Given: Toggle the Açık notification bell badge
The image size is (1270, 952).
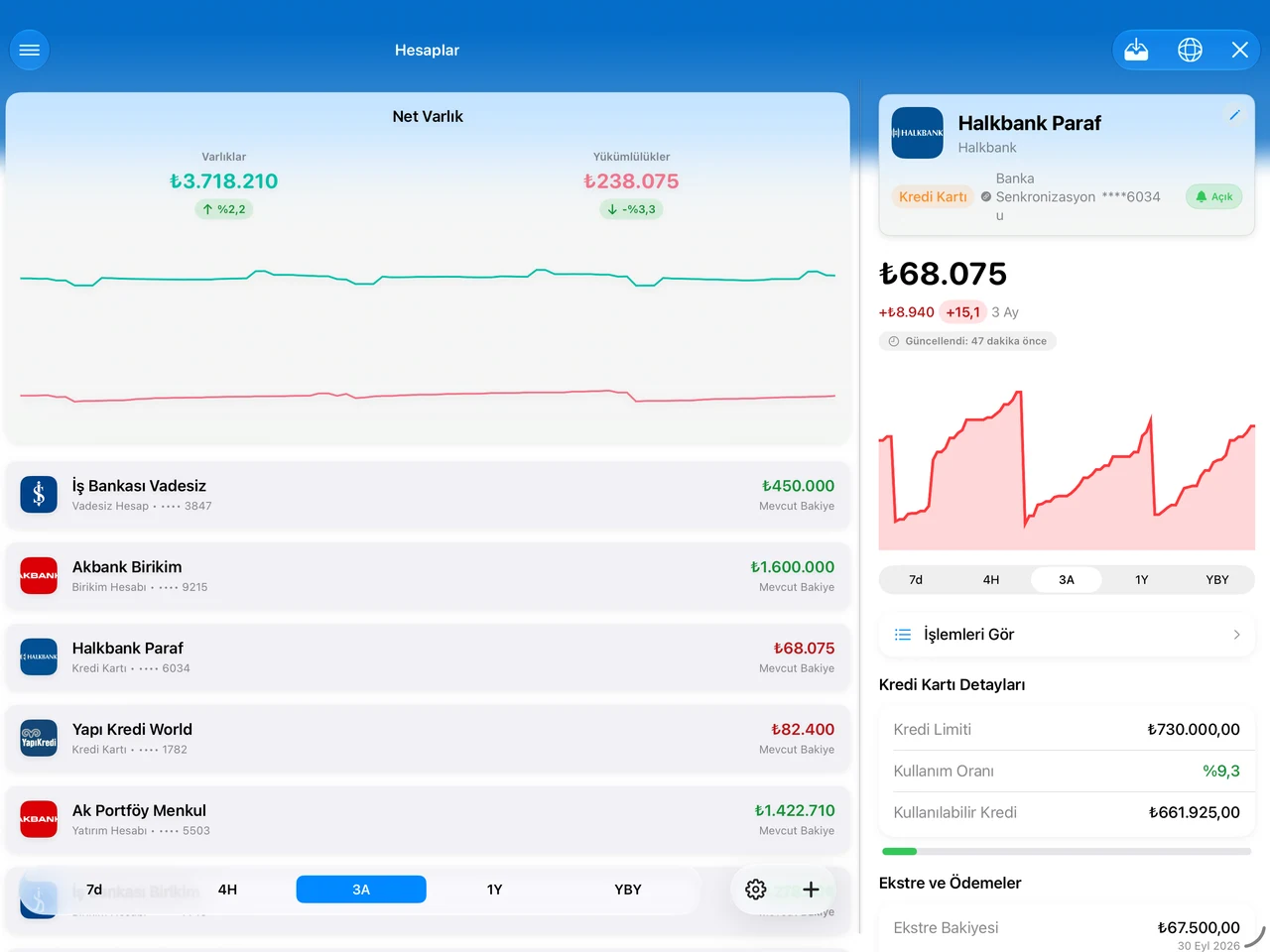Looking at the screenshot, I should click(1214, 196).
